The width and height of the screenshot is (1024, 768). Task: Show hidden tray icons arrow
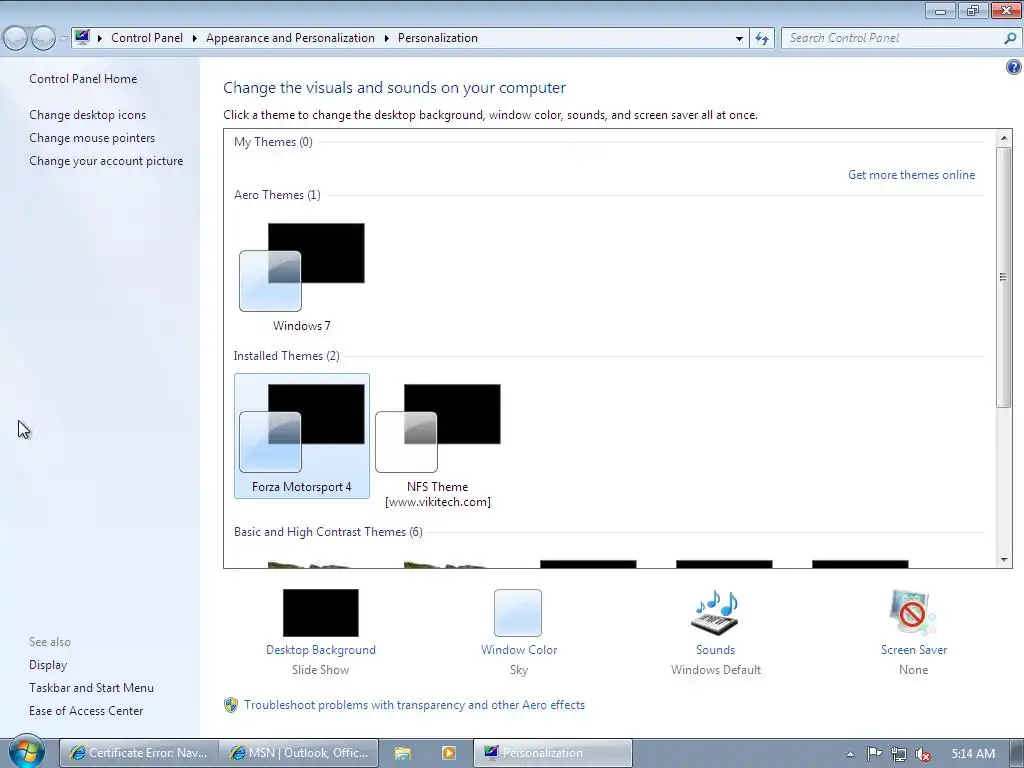click(x=850, y=754)
